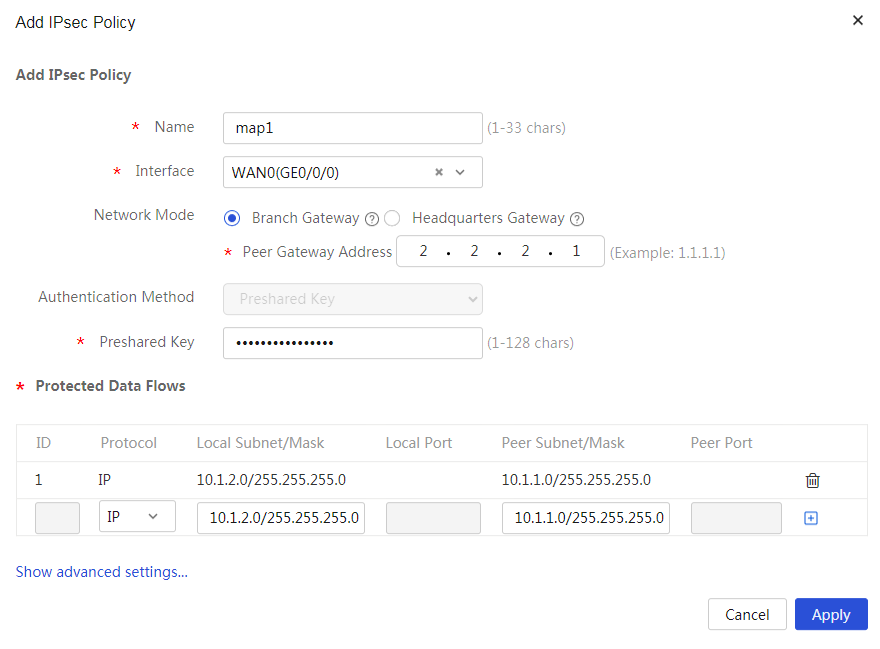
Task: Click the (1-33 chars) hint text
Action: pyautogui.click(x=526, y=128)
